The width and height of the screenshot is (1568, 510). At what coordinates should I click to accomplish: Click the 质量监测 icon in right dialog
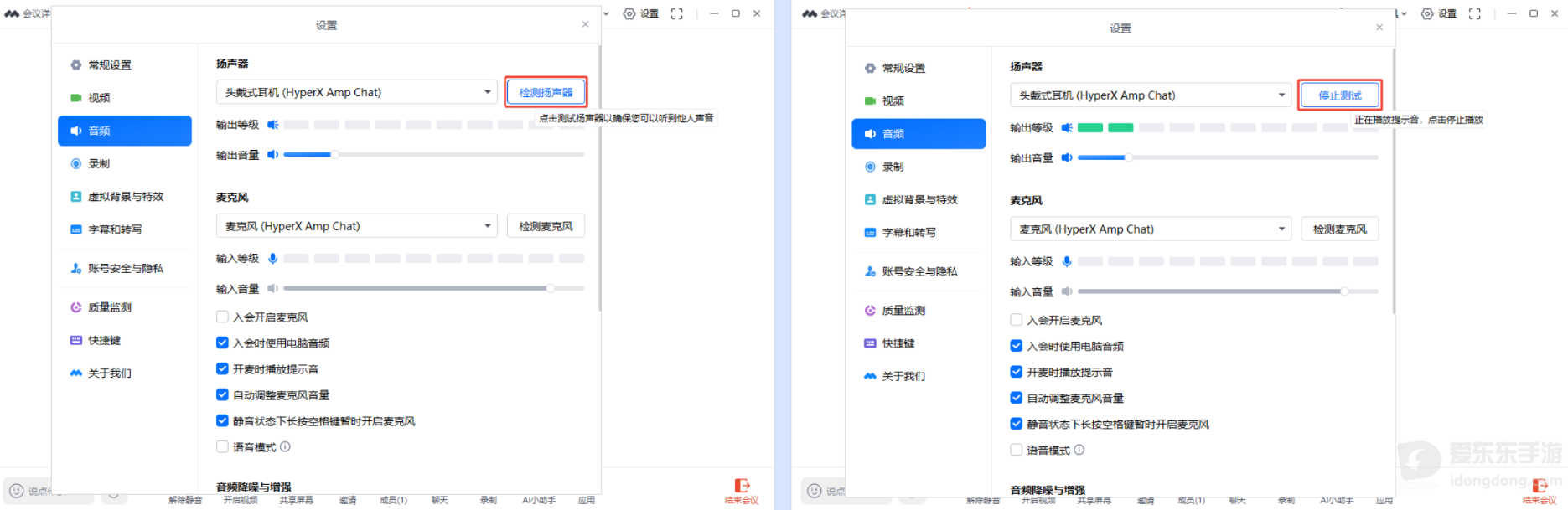point(870,311)
